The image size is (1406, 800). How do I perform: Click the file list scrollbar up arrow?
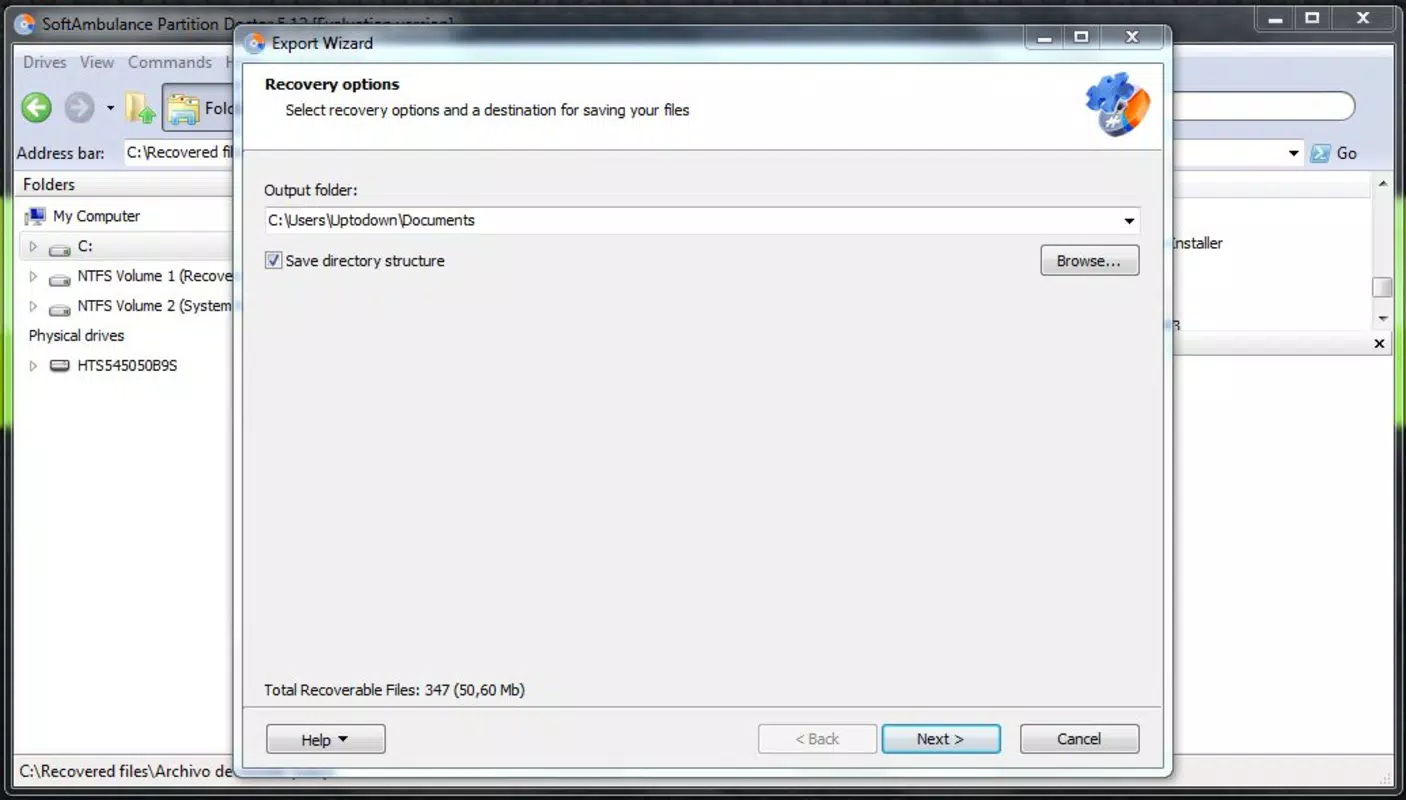coord(1383,184)
